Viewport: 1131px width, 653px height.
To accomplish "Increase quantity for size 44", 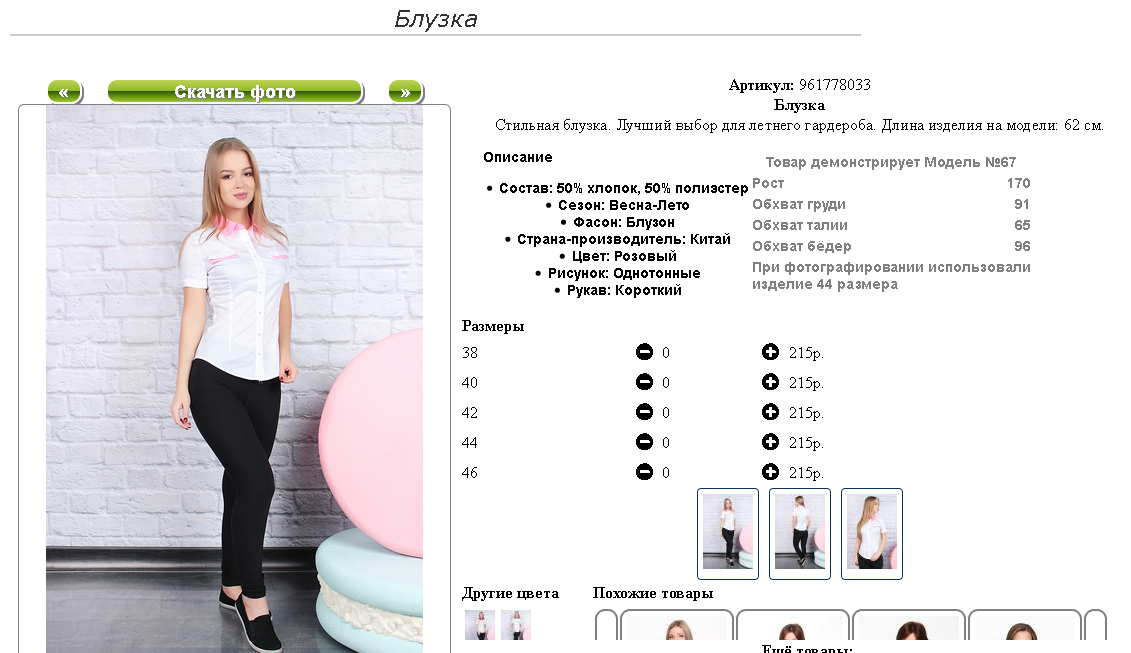I will [x=770, y=442].
